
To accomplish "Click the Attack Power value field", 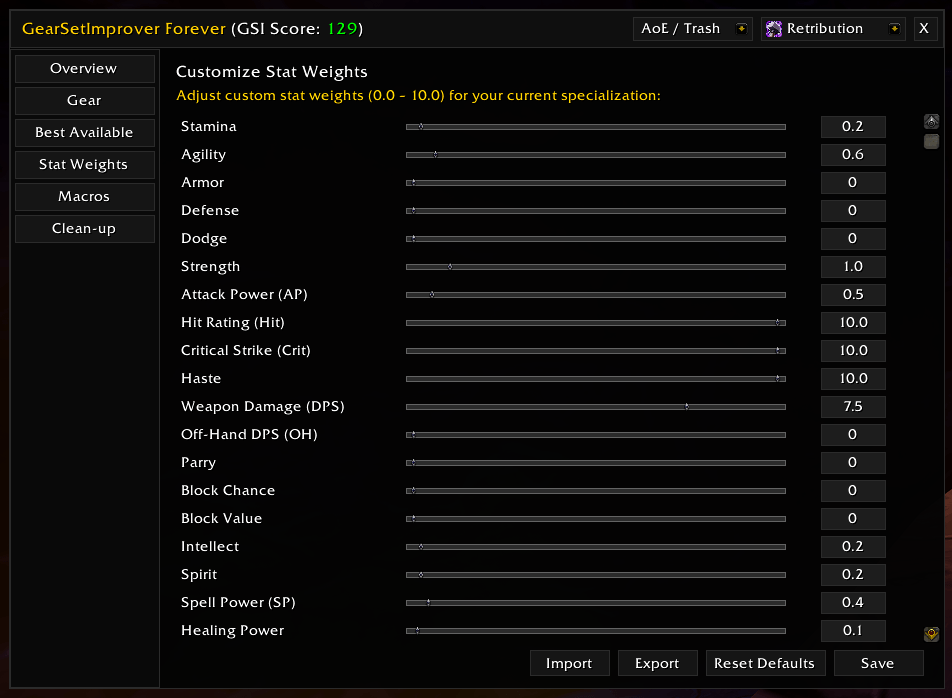I will coord(853,294).
